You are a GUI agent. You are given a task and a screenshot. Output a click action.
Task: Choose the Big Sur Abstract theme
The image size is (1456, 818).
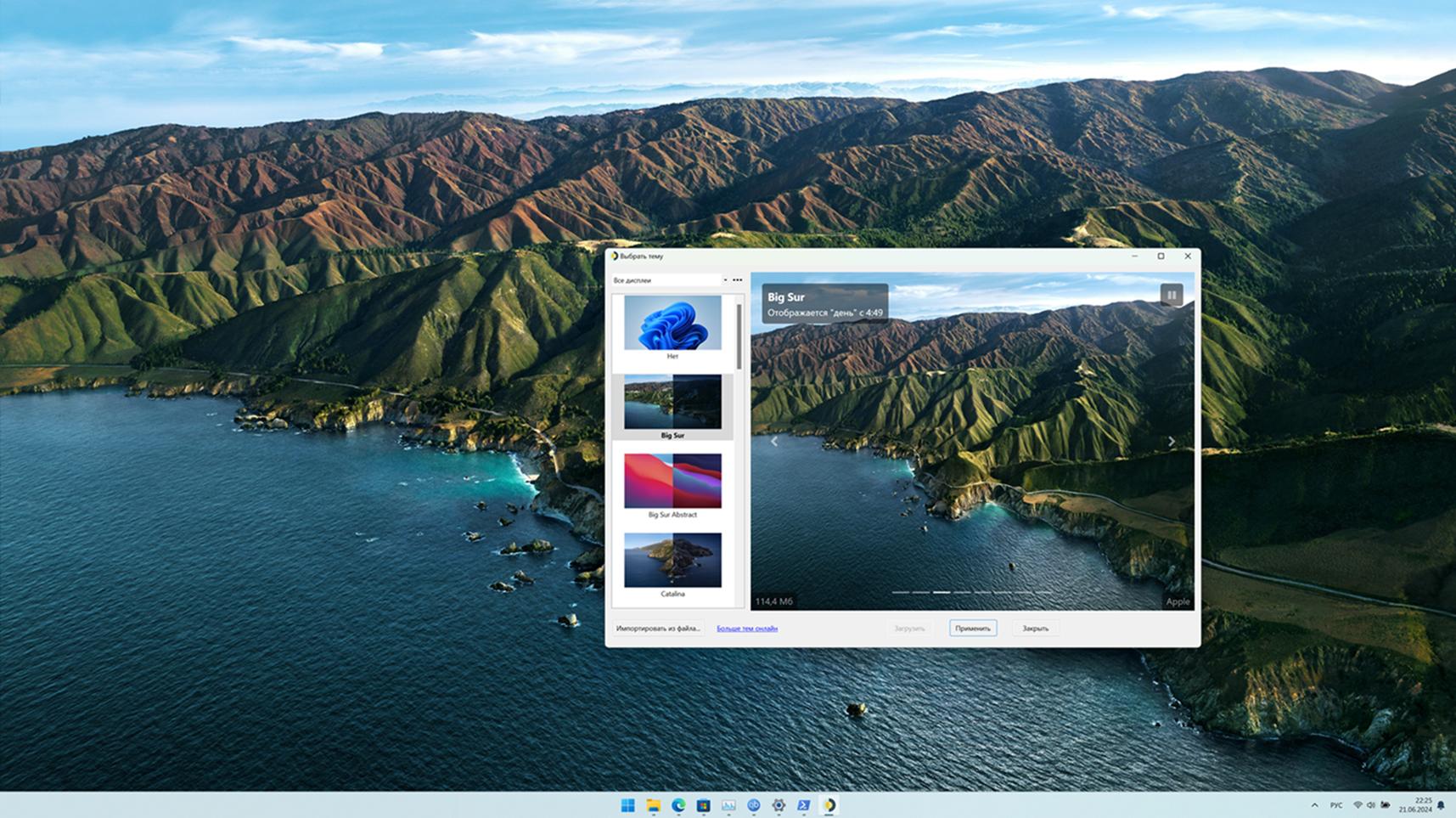[x=672, y=486]
